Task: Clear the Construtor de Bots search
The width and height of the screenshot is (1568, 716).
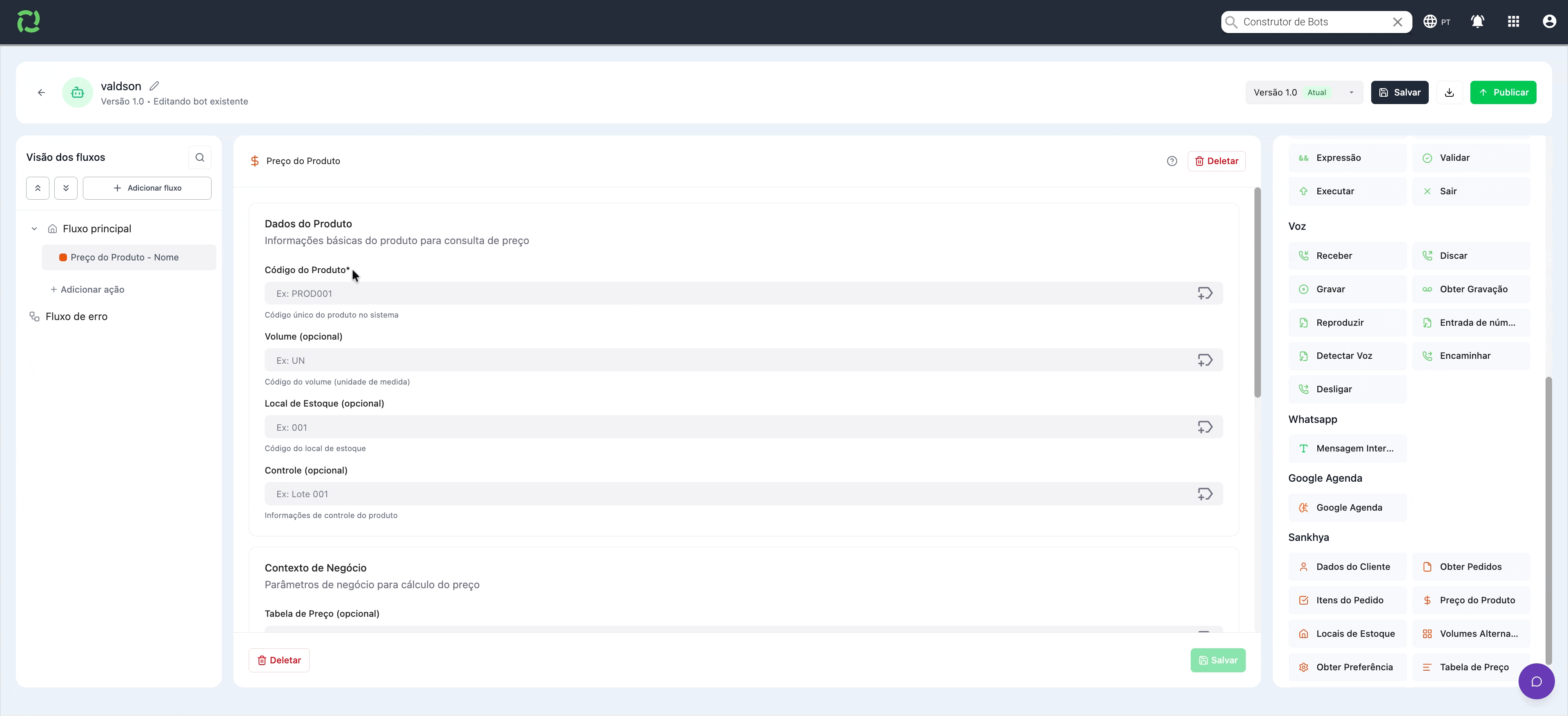Action: [1398, 22]
